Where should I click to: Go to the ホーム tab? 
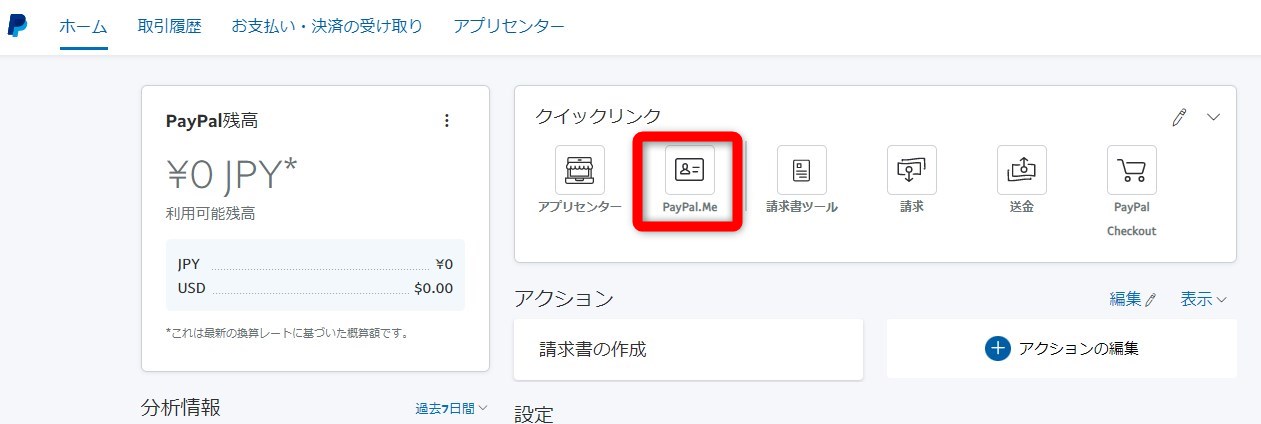[83, 27]
